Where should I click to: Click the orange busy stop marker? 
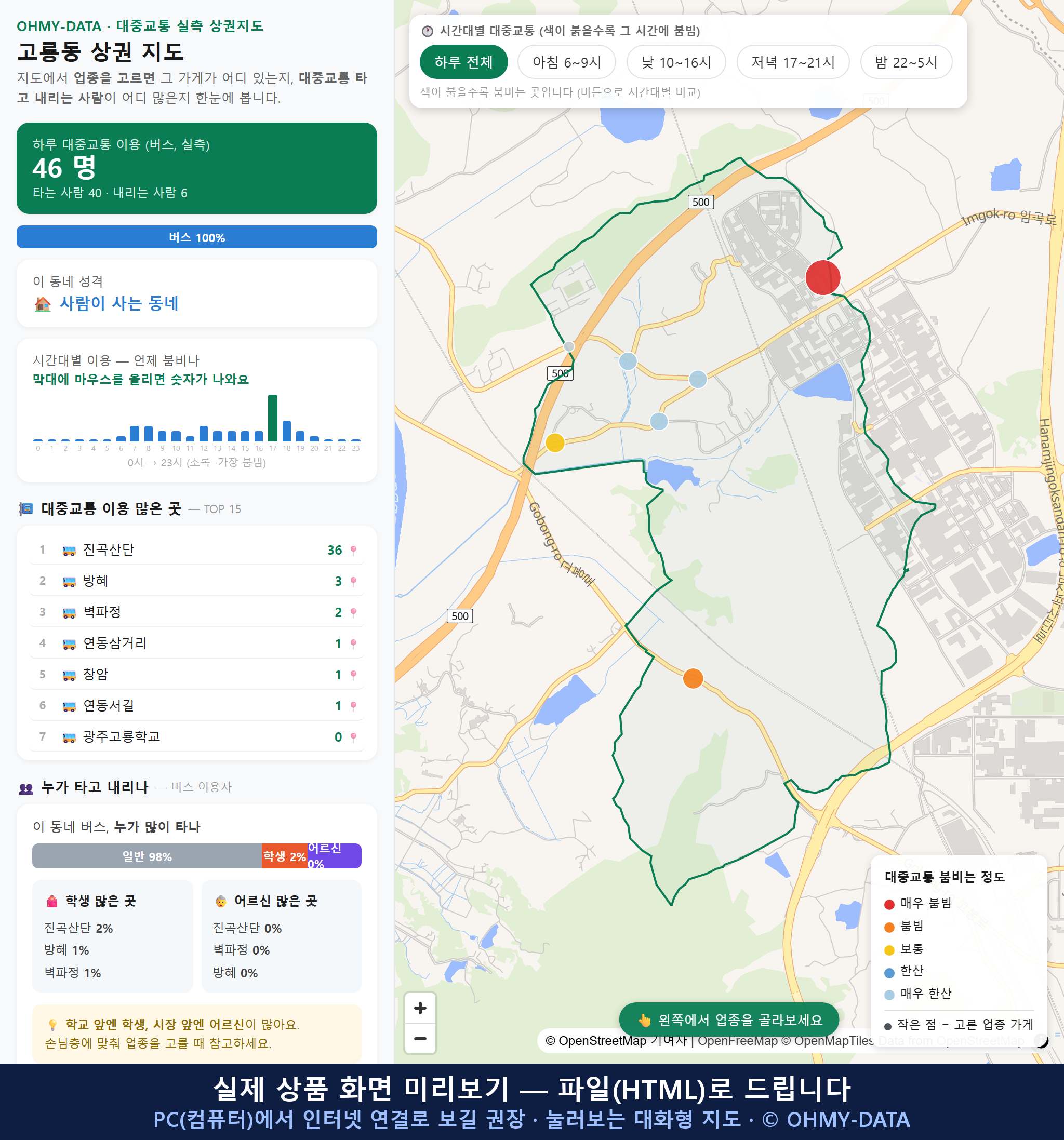(x=693, y=678)
